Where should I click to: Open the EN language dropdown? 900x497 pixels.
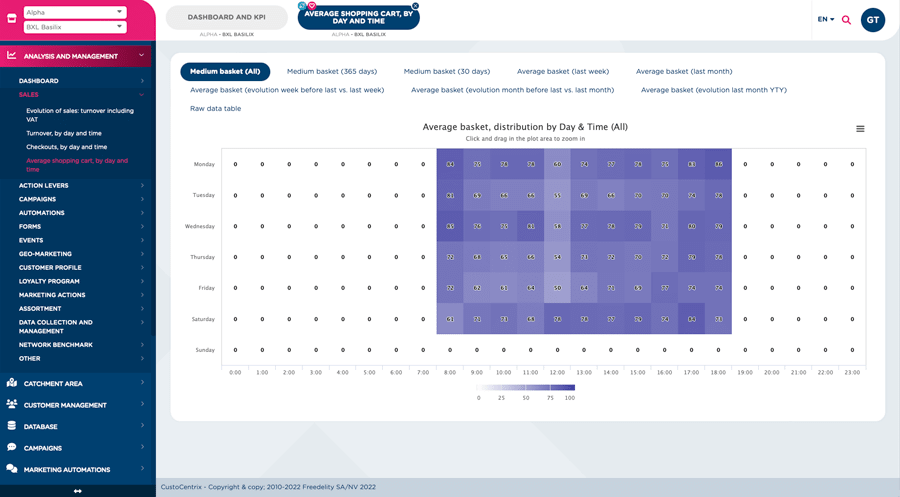point(826,20)
